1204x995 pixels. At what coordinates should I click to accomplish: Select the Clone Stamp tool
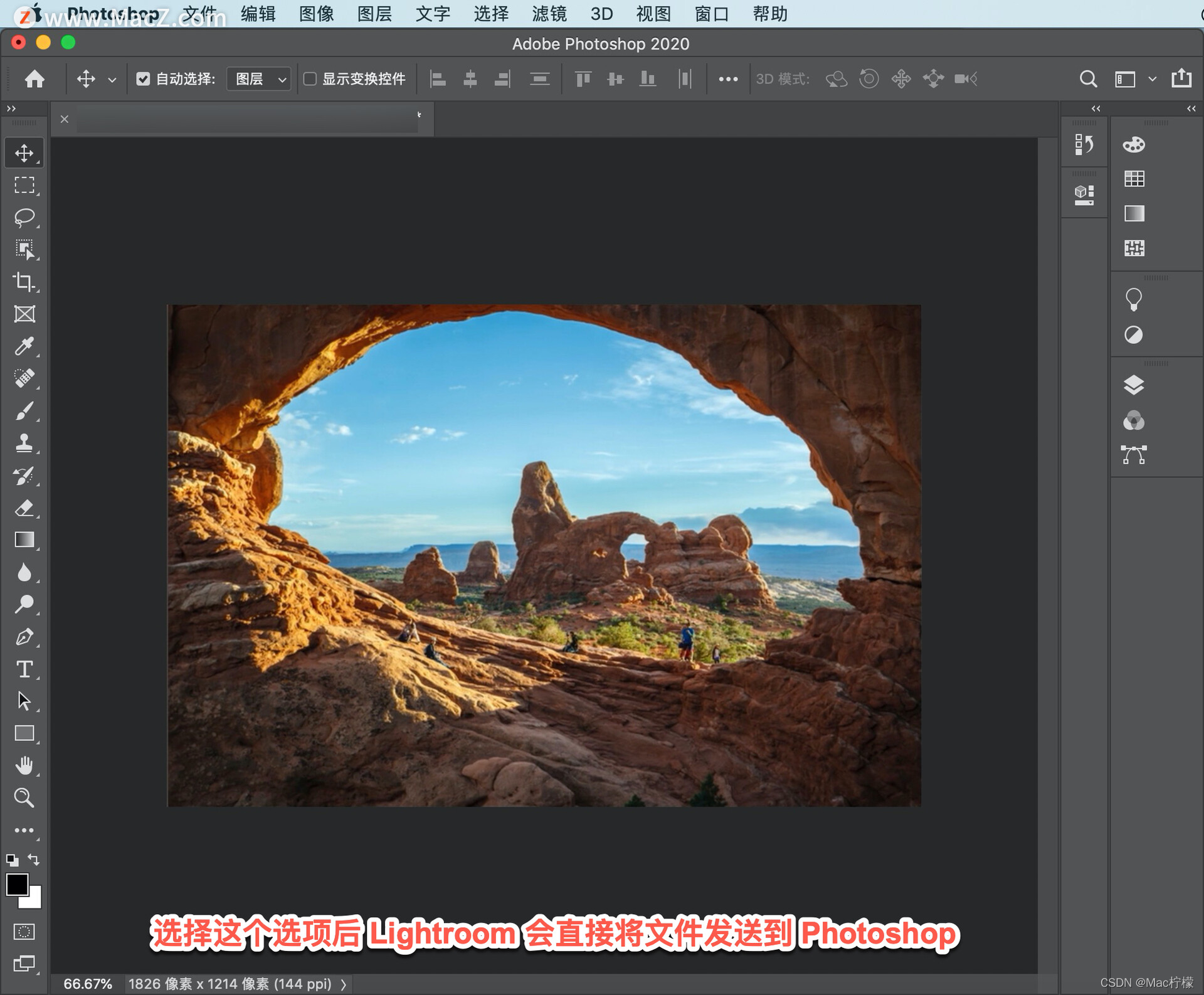click(x=24, y=443)
